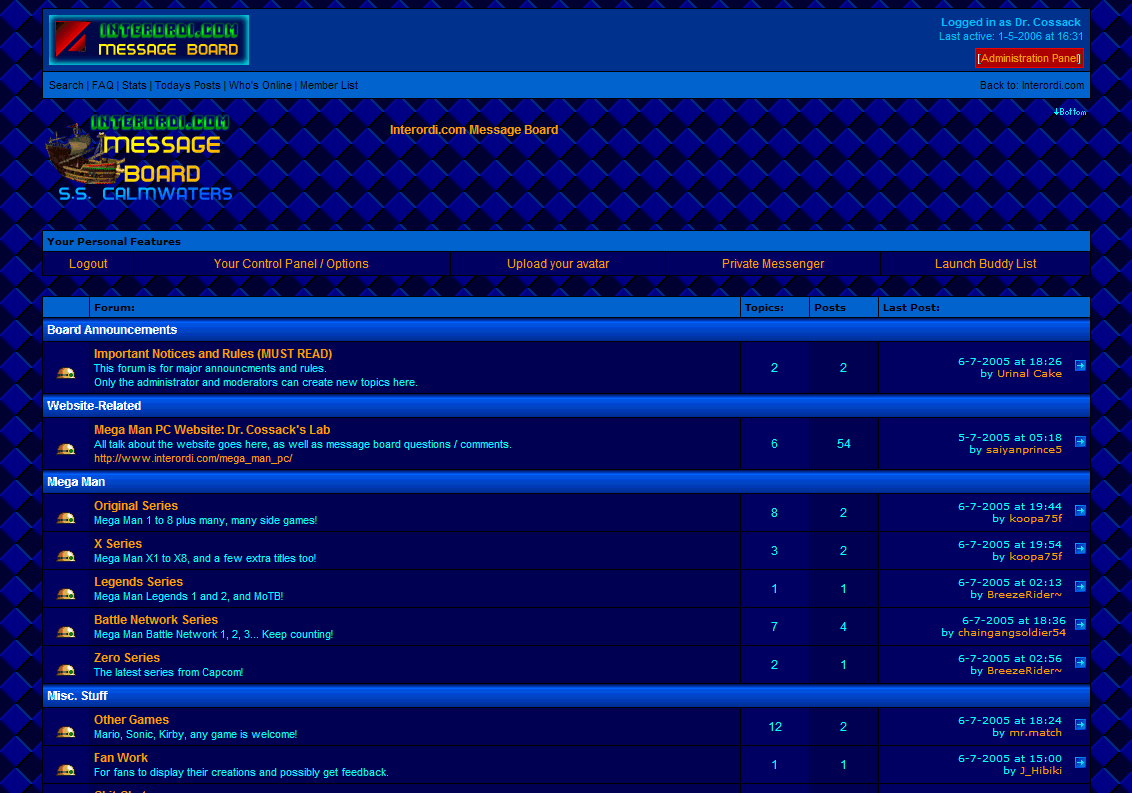Viewport: 1132px width, 793px height.
Task: Open the Member List link
Action: (328, 86)
